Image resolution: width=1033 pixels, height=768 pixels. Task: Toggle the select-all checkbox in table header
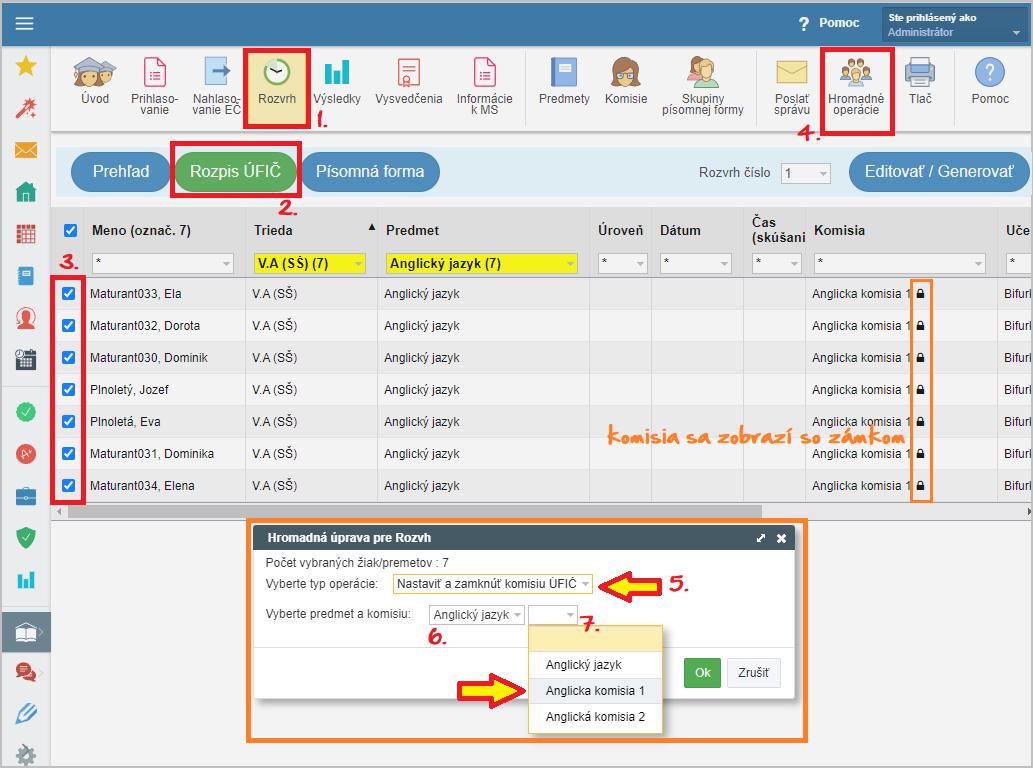(x=70, y=231)
